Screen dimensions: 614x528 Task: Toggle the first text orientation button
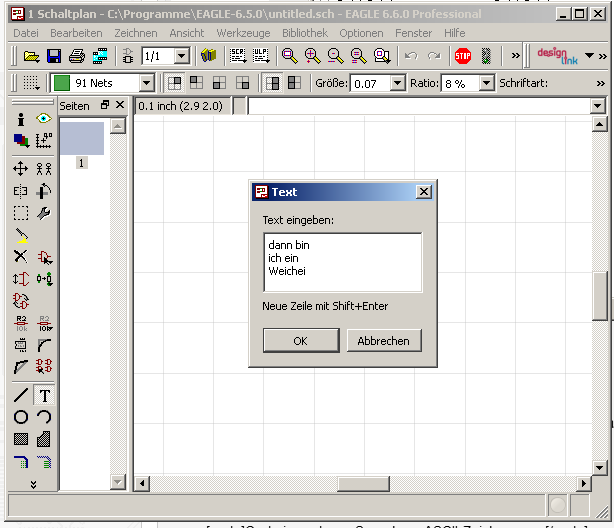tap(175, 83)
